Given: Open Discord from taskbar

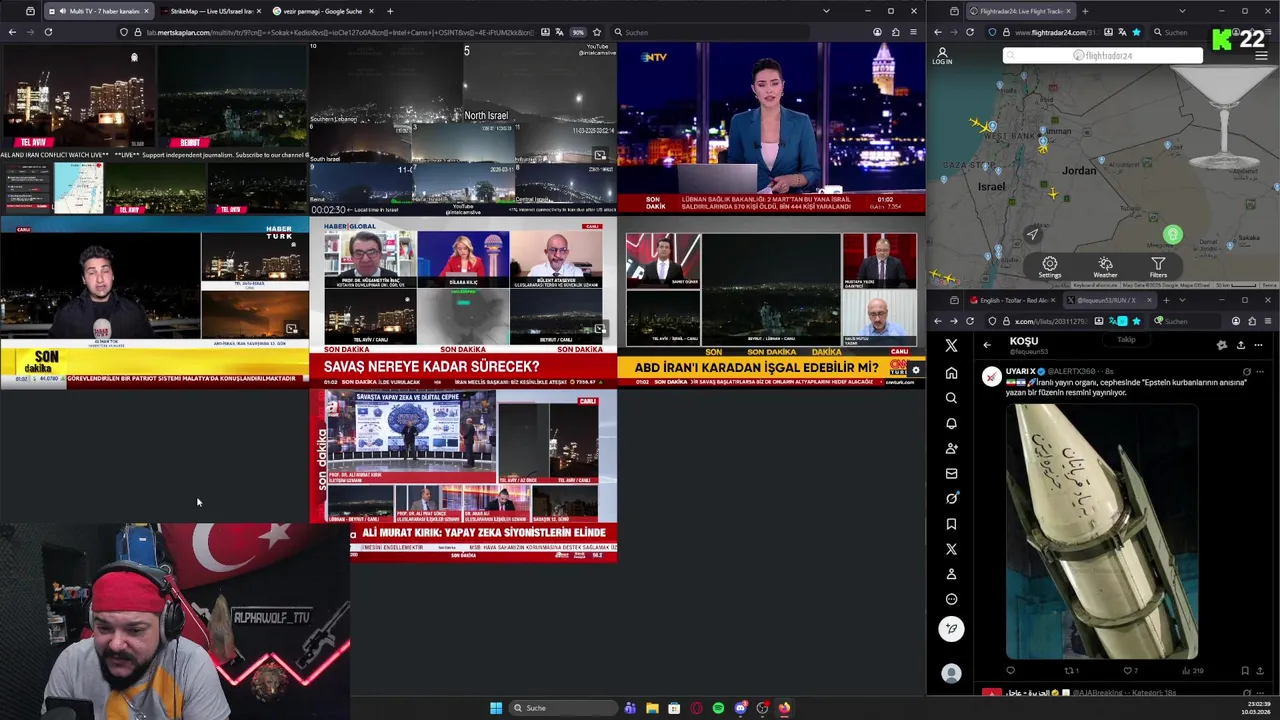Looking at the screenshot, I should 740,708.
